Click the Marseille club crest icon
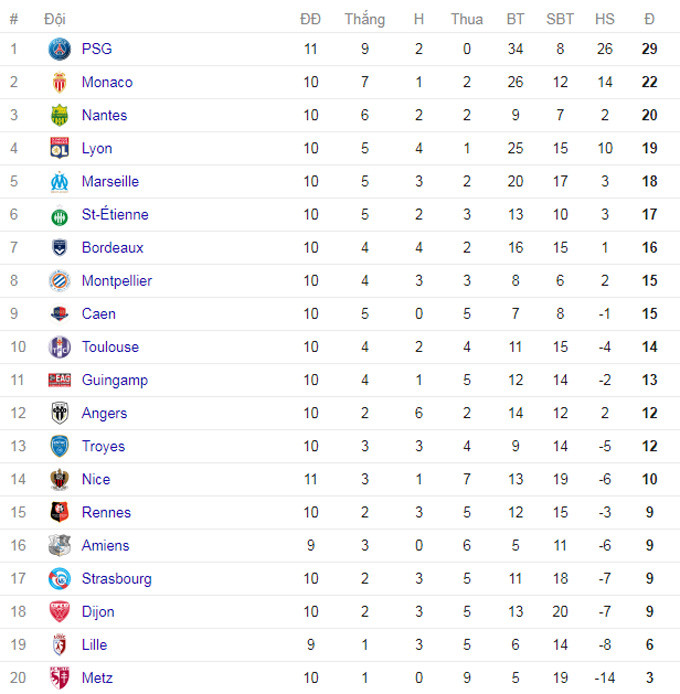 [59, 181]
